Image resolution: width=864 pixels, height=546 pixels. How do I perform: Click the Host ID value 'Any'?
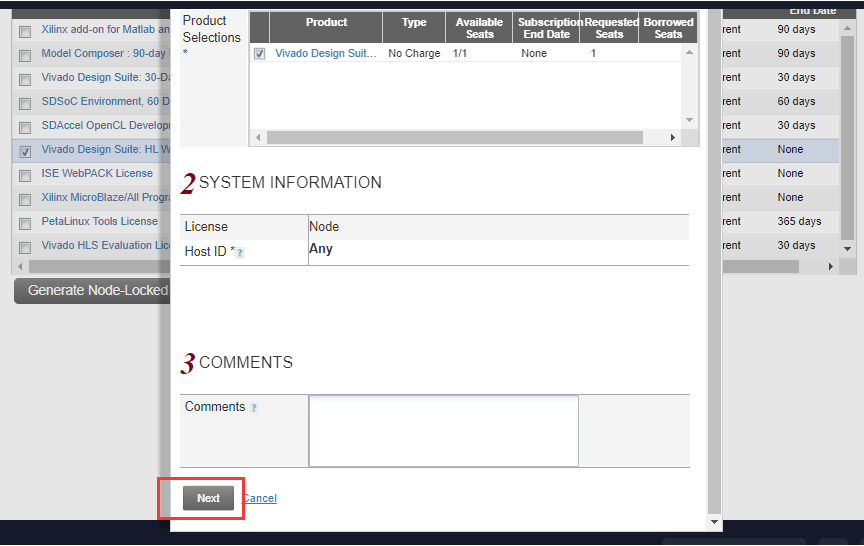click(x=321, y=249)
